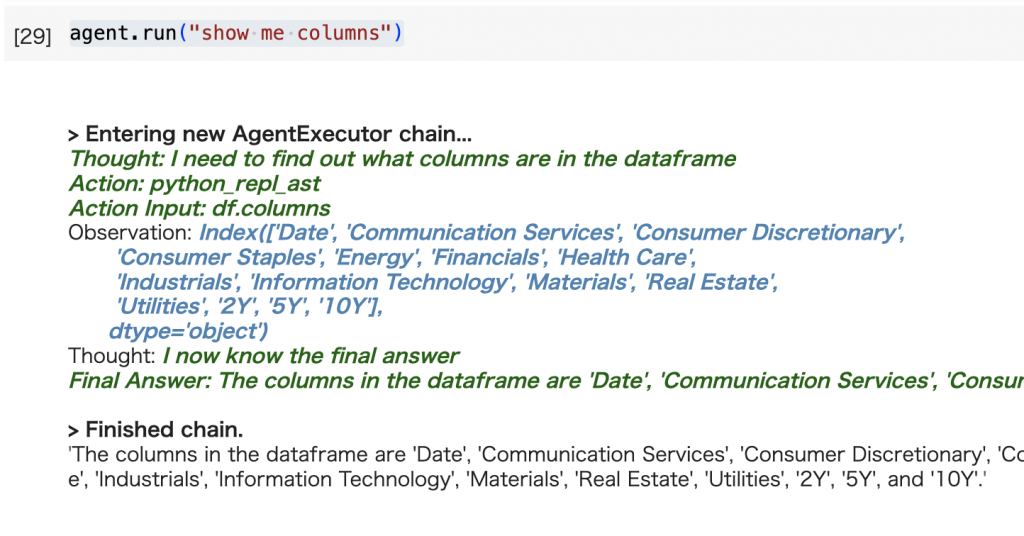
Task: Click the Thought line about finding columns
Action: (402, 159)
